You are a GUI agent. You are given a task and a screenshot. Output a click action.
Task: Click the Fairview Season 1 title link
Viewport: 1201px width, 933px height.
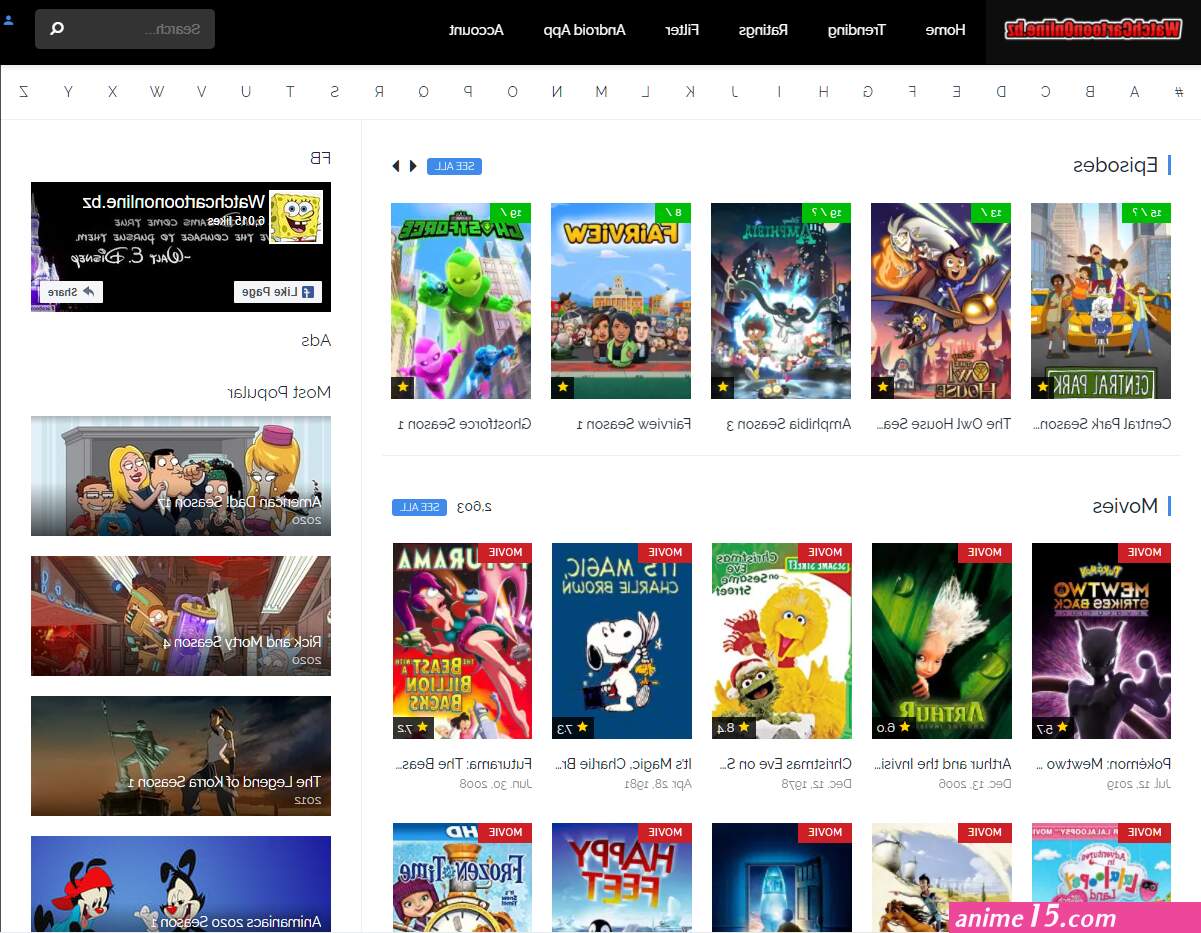[x=634, y=424]
